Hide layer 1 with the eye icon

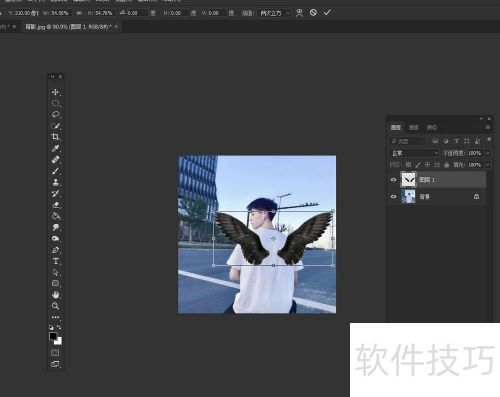coord(393,180)
